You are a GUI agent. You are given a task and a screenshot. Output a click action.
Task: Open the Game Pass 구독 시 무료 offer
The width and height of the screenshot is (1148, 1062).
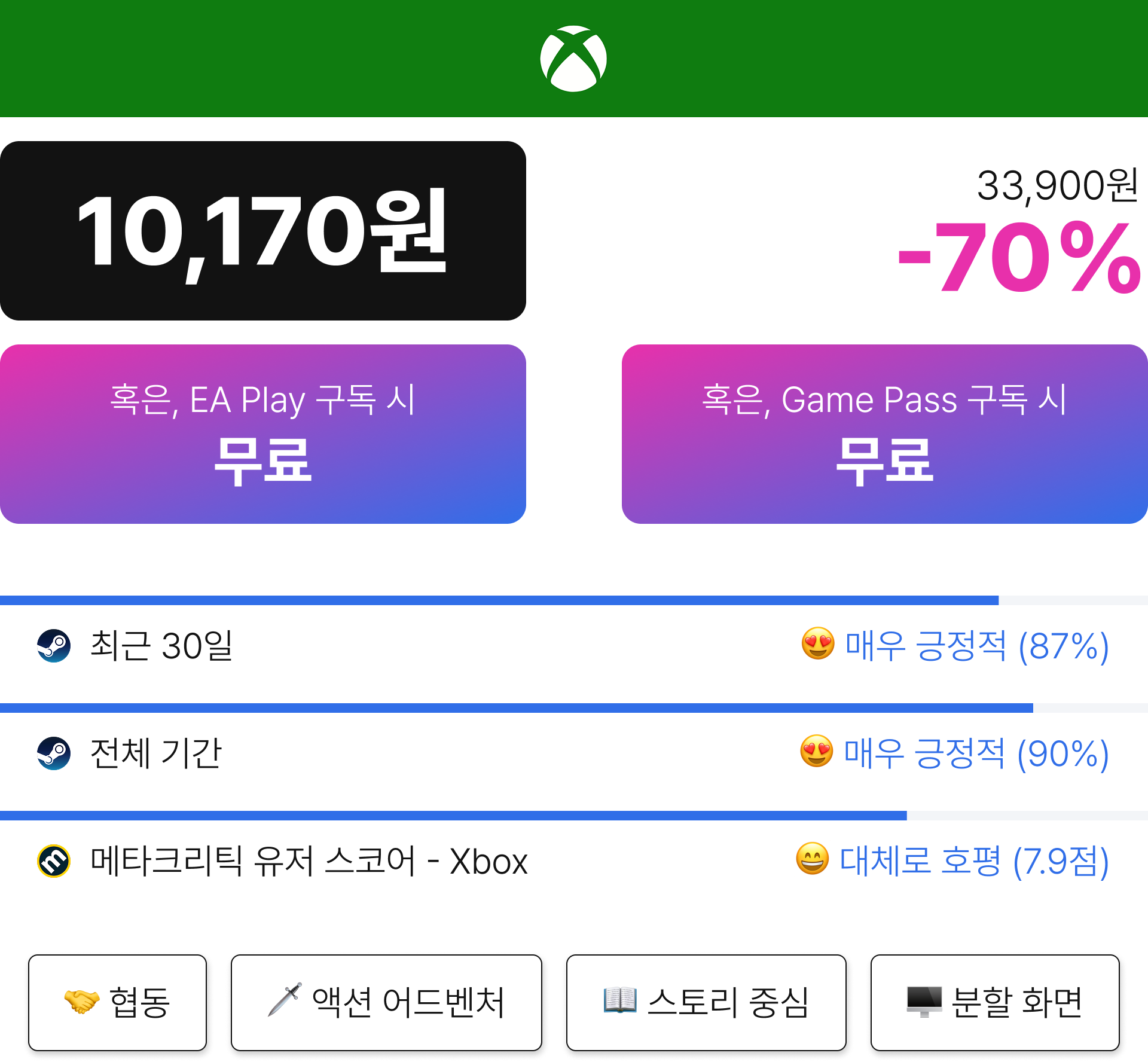click(885, 434)
